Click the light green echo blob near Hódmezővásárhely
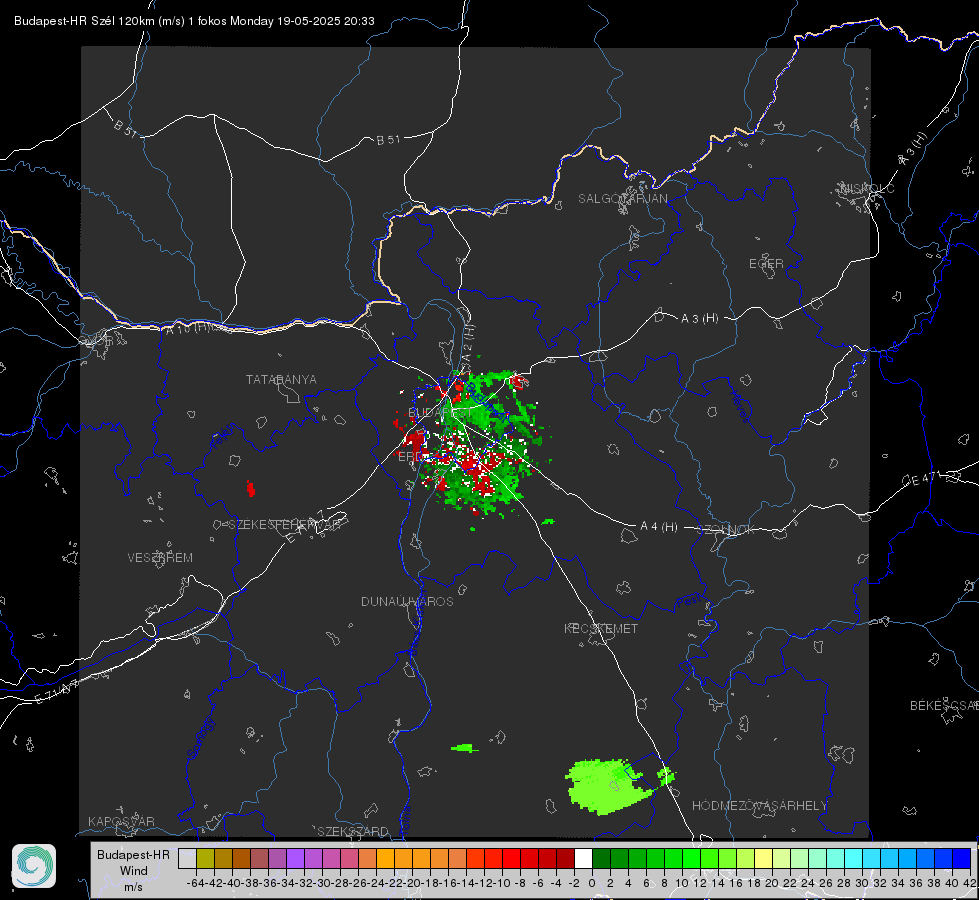 click(609, 786)
